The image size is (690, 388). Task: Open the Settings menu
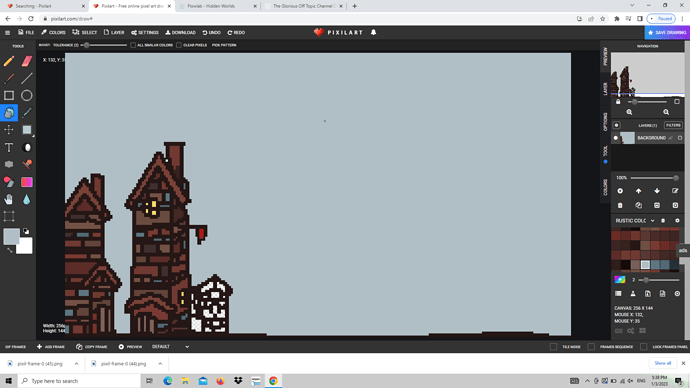[145, 33]
